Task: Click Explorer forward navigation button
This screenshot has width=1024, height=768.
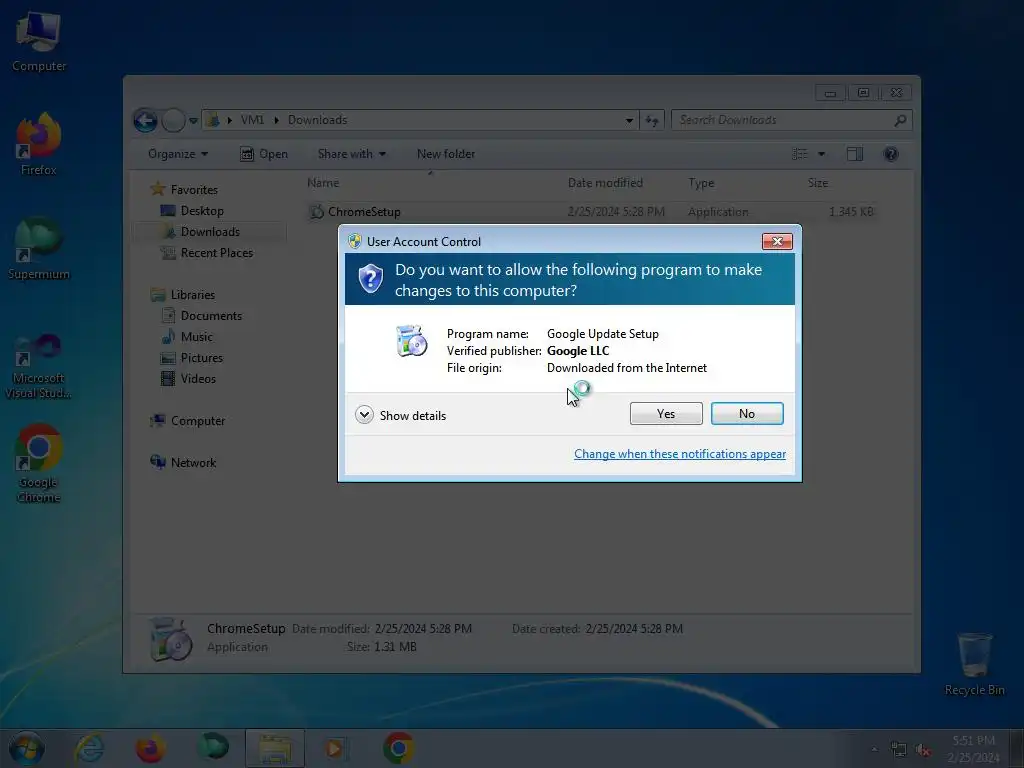Action: tap(173, 120)
